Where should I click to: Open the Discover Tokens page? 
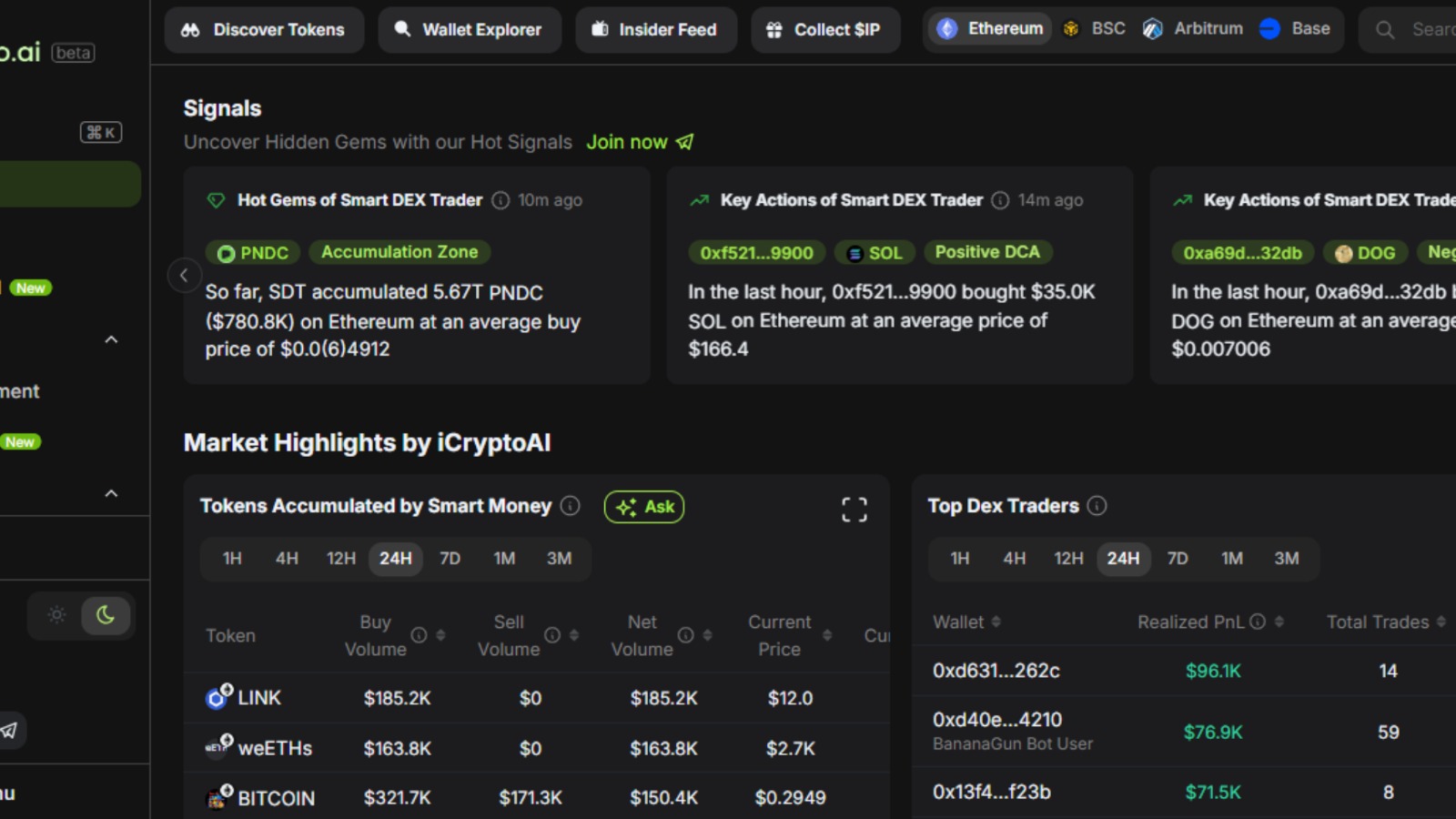pos(264,30)
